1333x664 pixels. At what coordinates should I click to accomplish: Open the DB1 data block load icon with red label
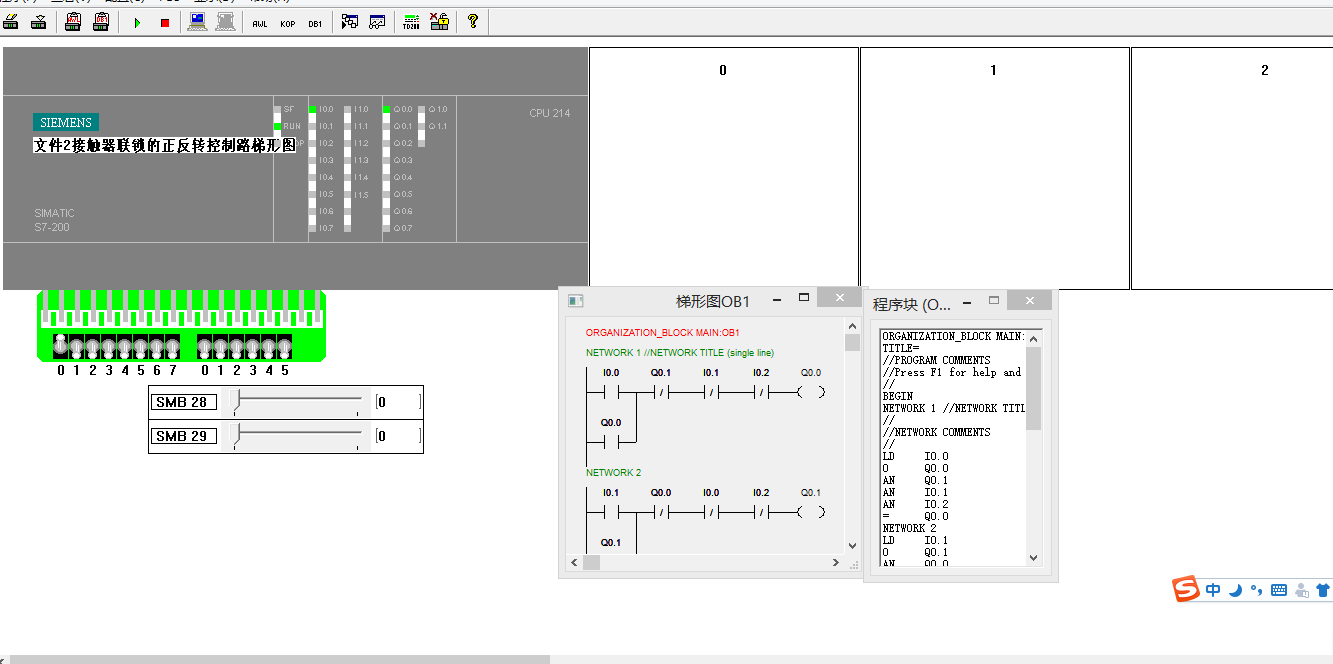pyautogui.click(x=100, y=22)
